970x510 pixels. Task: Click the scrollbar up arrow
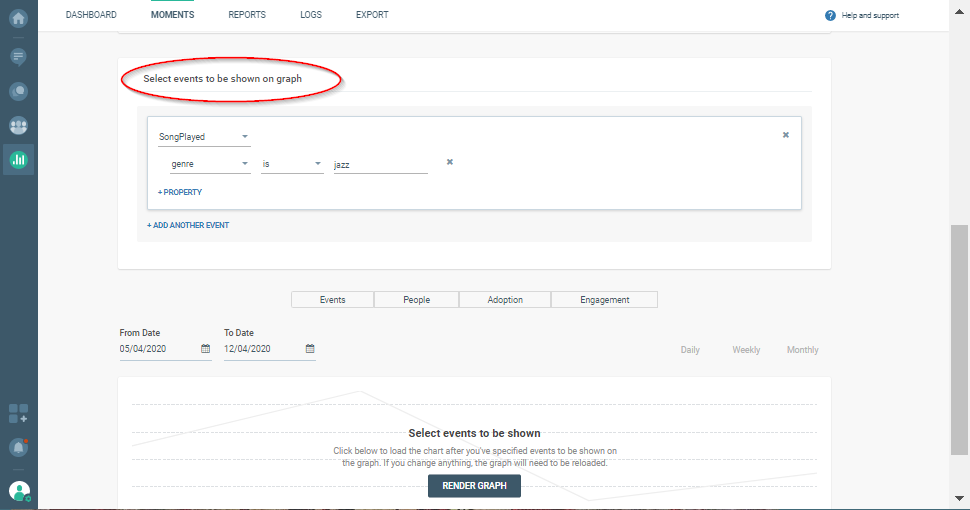(x=959, y=11)
